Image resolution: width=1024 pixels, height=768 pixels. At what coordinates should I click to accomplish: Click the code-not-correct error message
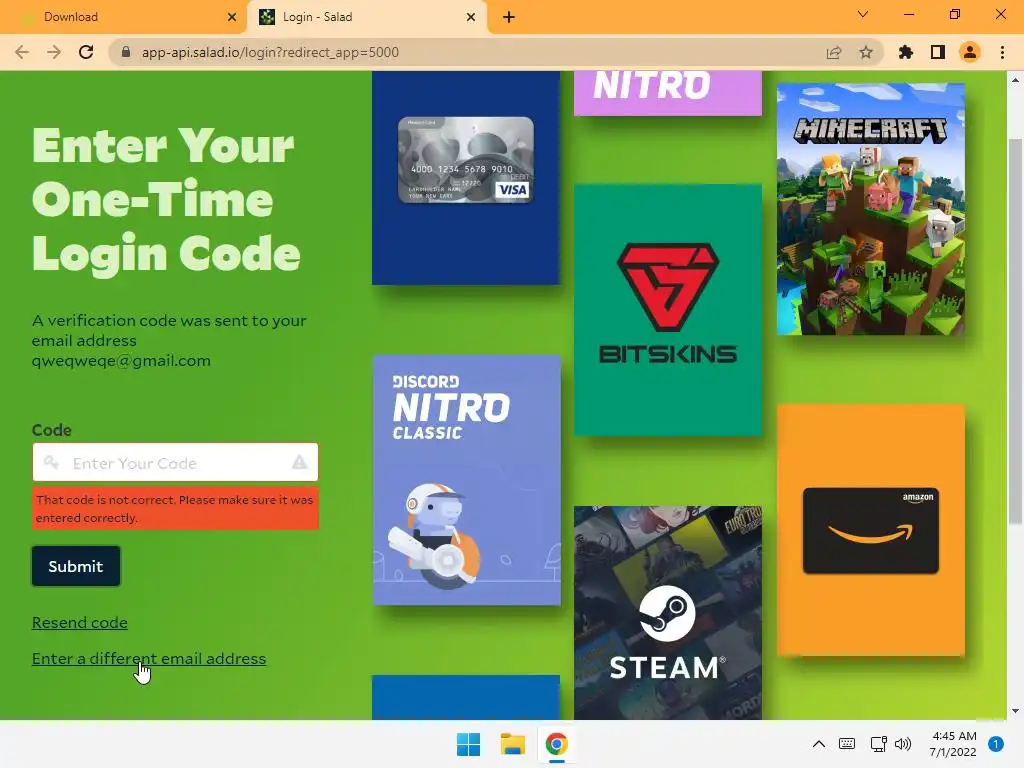click(x=175, y=508)
